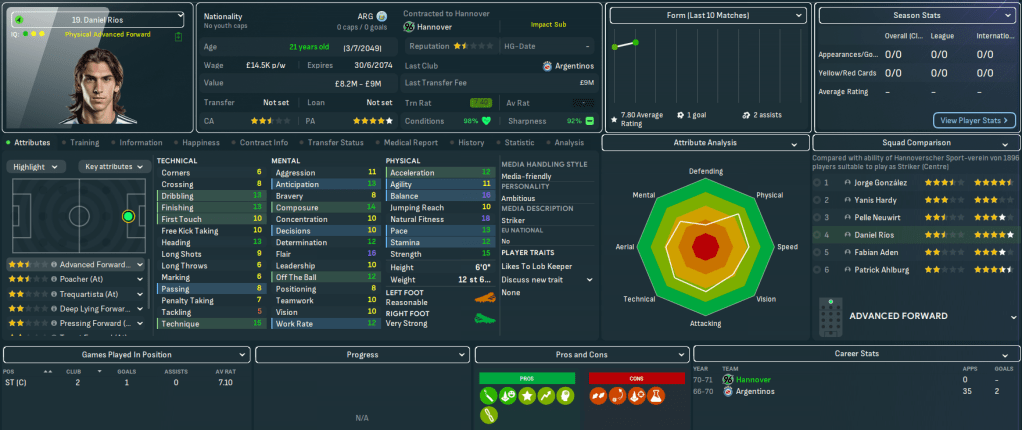
Task: Click the flask icon under Cons
Action: coord(657,395)
